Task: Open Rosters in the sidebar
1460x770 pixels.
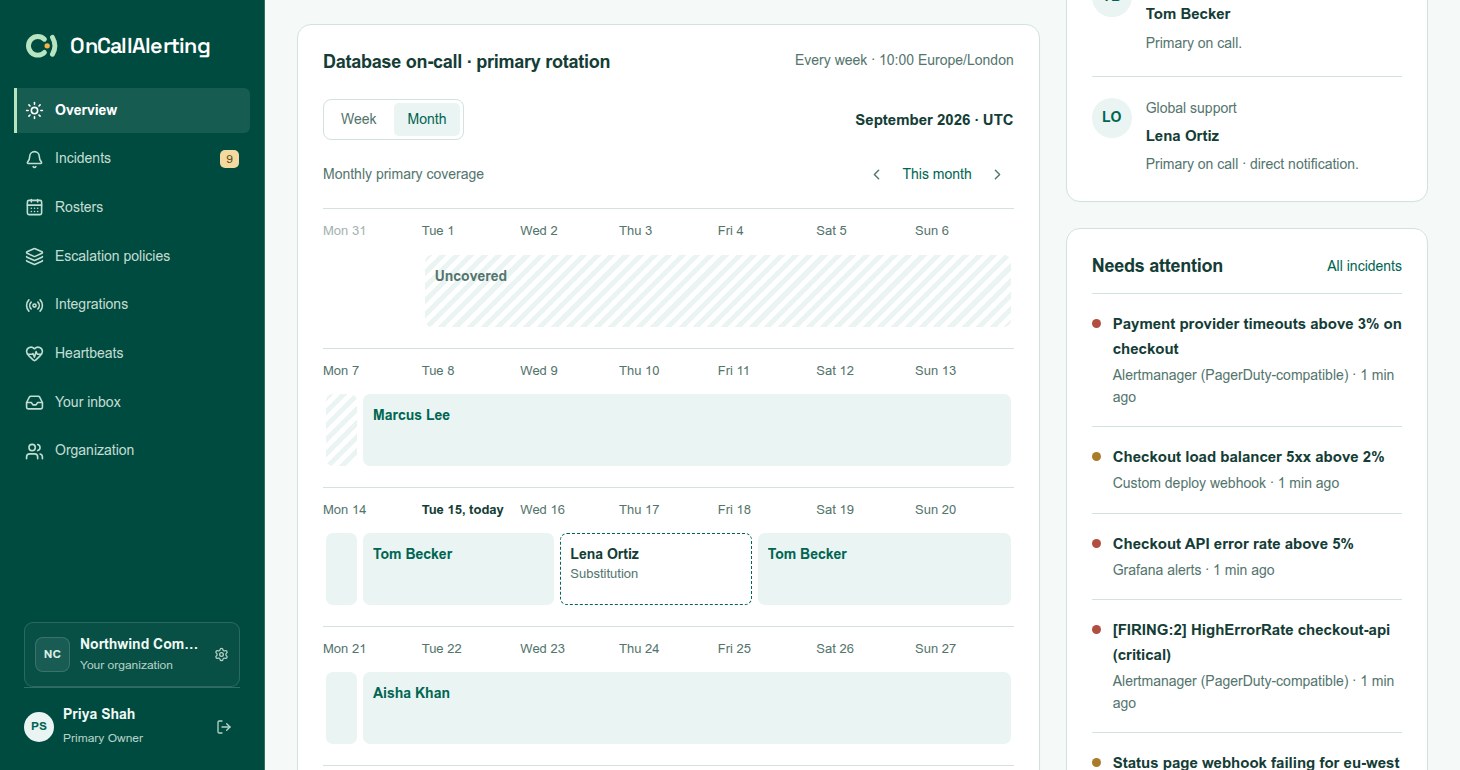Action: coord(132,207)
